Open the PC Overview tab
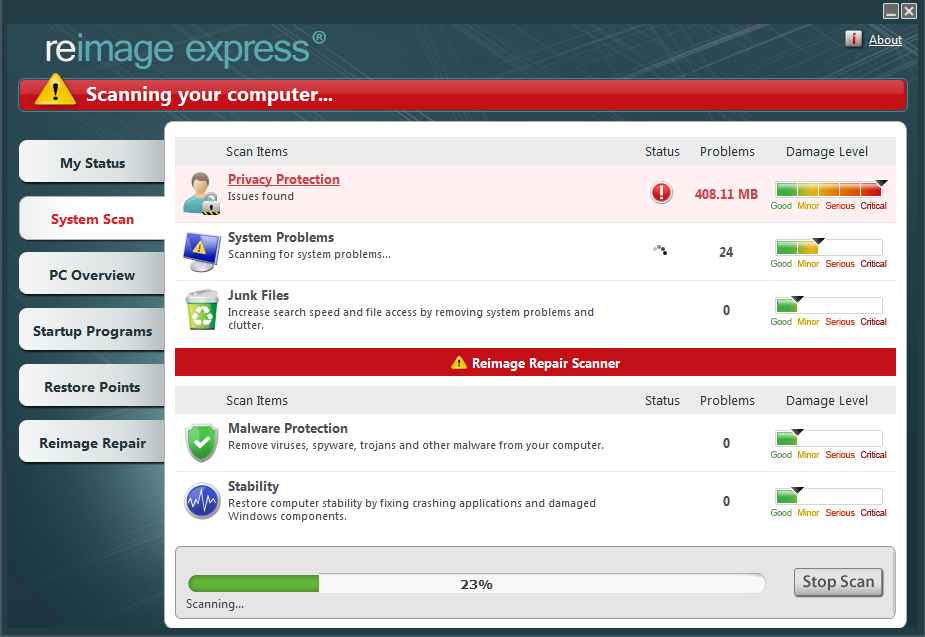The width and height of the screenshot is (925, 637). point(92,275)
